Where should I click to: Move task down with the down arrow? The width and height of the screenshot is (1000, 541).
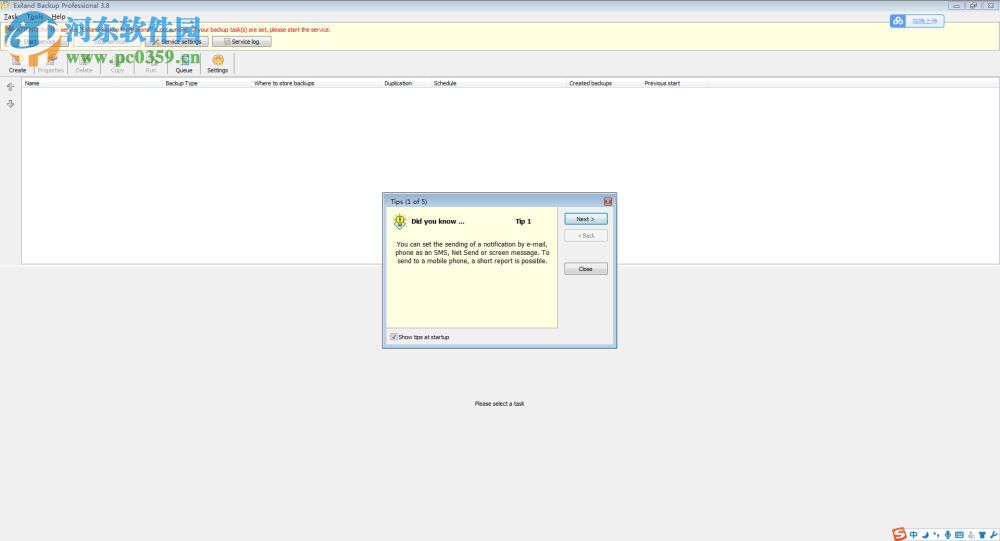10,103
